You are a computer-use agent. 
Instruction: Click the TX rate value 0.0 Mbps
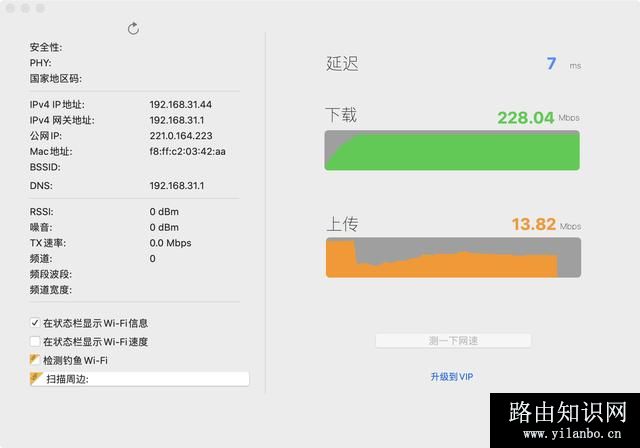[170, 243]
